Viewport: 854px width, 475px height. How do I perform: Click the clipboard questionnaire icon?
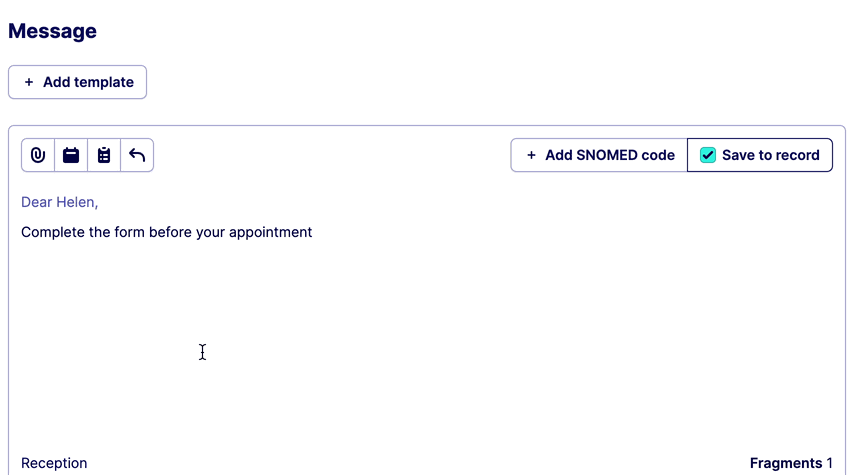pyautogui.click(x=104, y=155)
